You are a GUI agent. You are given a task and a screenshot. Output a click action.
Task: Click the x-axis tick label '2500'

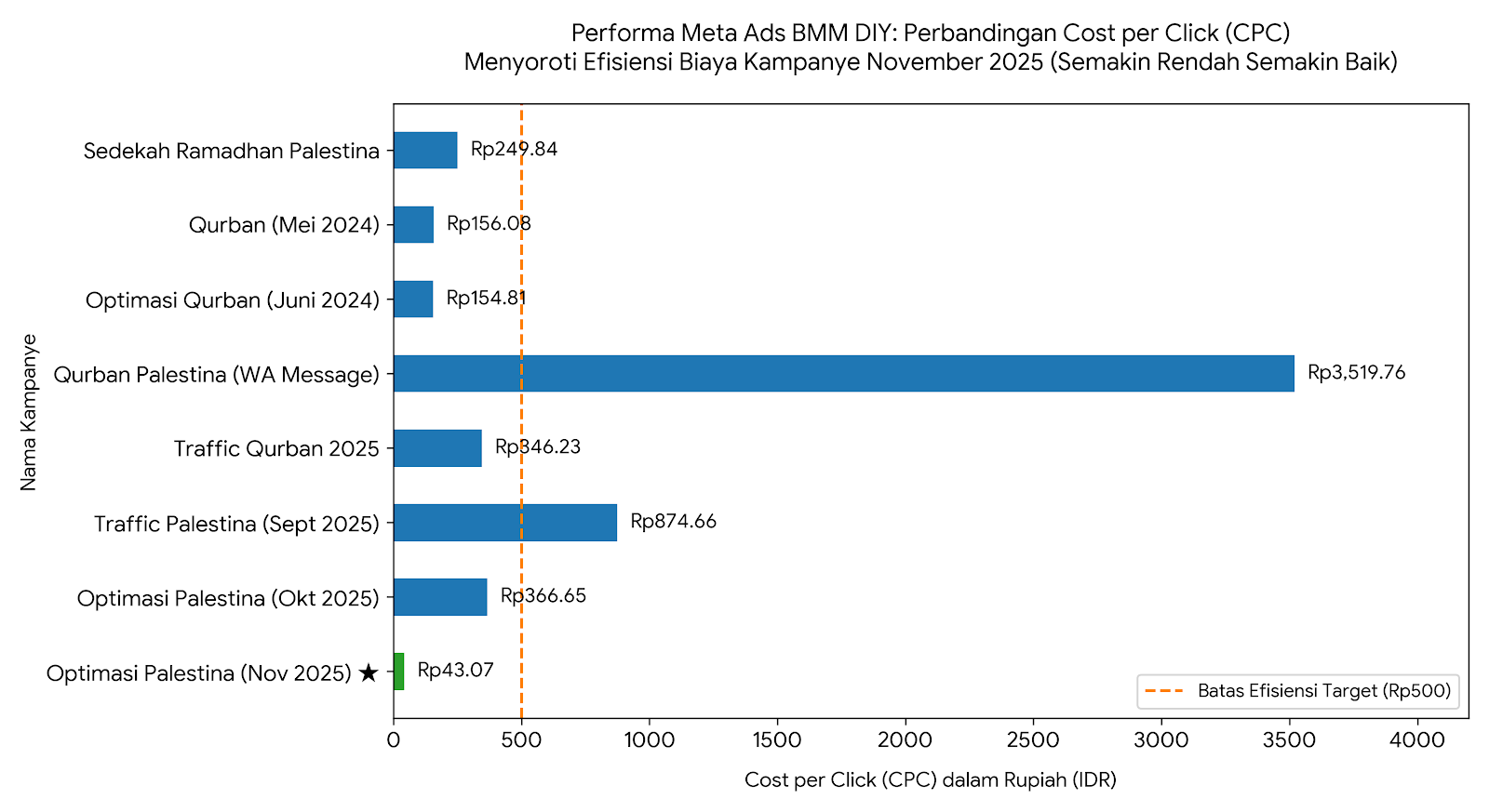(x=1033, y=740)
